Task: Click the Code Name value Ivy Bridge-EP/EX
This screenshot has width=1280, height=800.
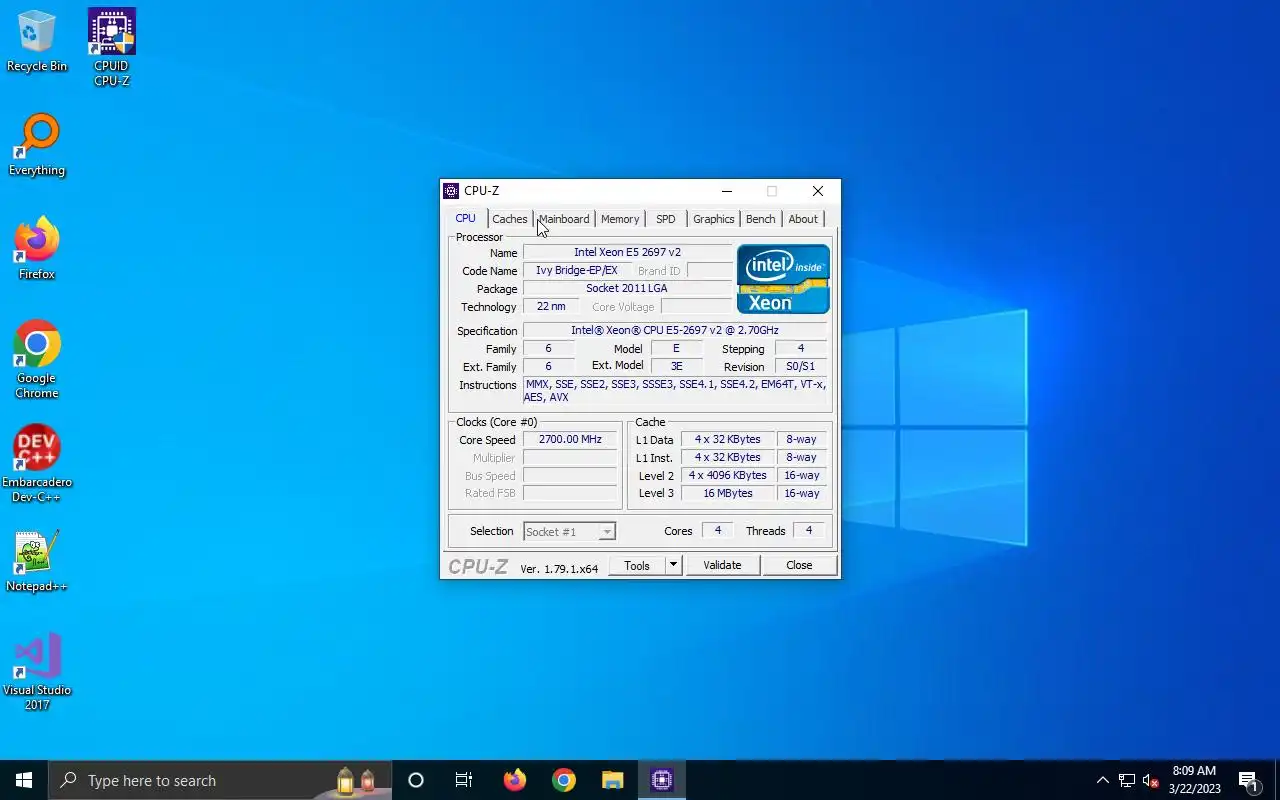Action: 577,270
